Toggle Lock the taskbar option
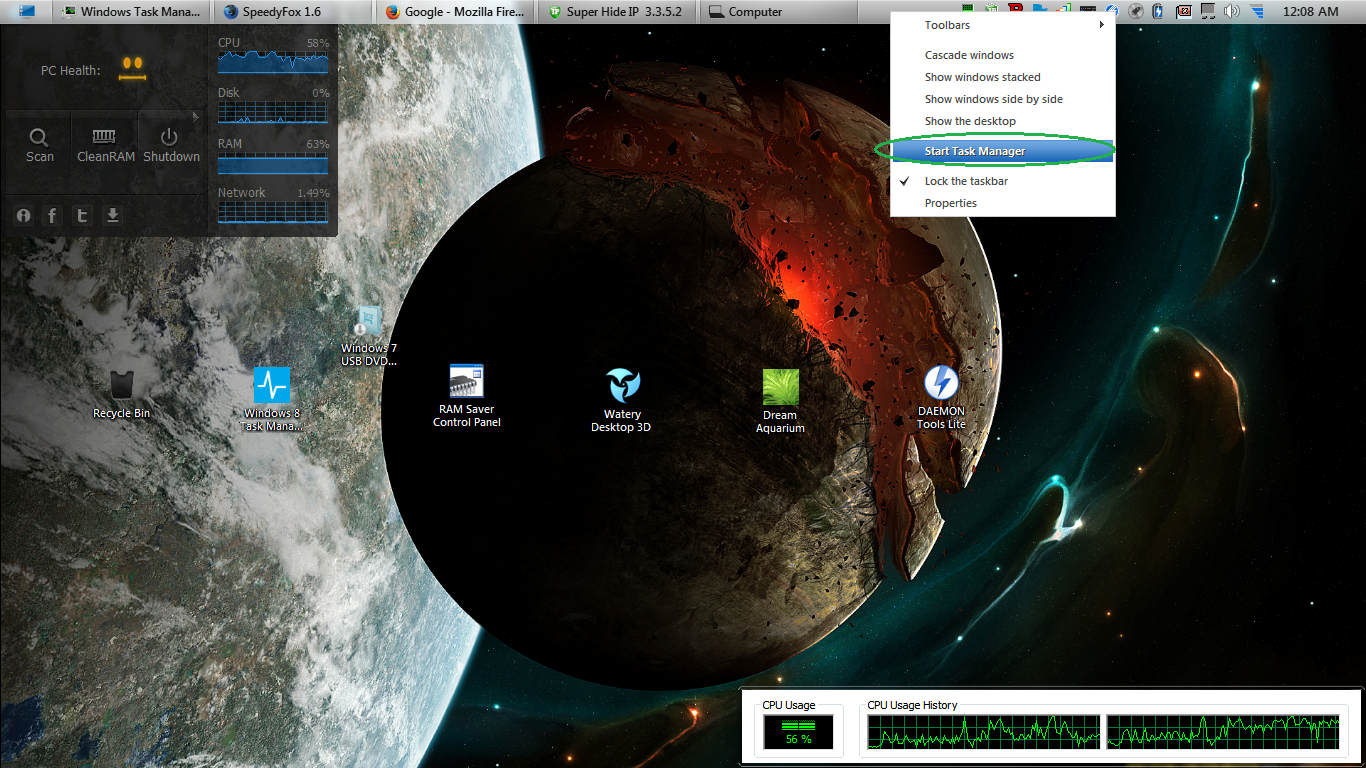This screenshot has width=1366, height=768. pyautogui.click(x=1002, y=181)
